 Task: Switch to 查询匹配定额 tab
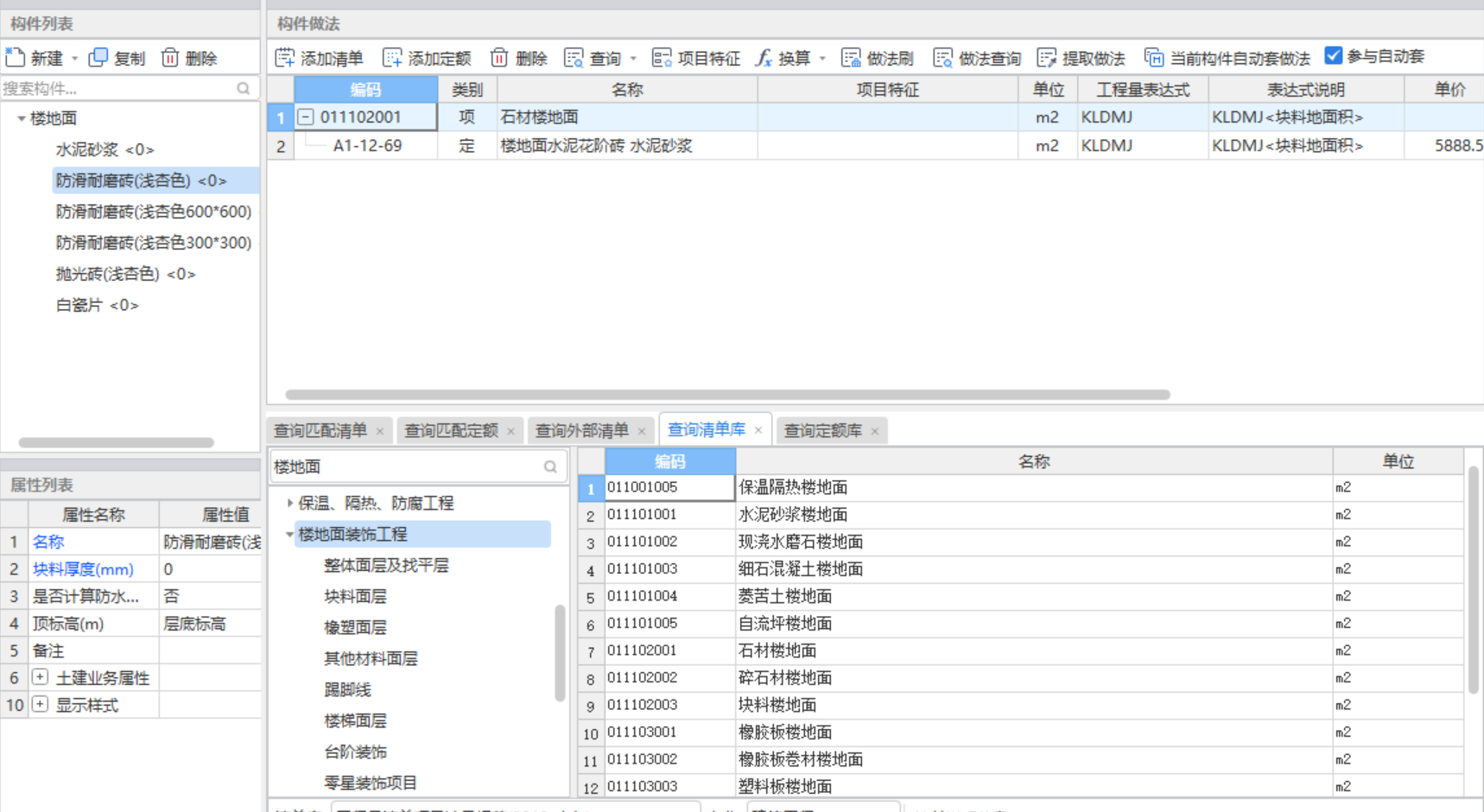451,430
